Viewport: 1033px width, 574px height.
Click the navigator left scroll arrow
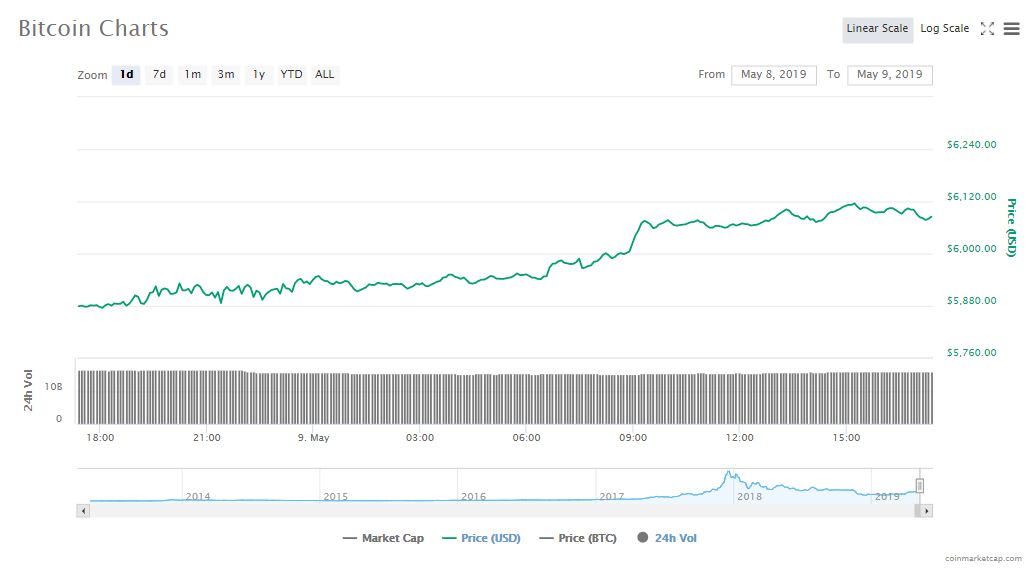tap(83, 511)
